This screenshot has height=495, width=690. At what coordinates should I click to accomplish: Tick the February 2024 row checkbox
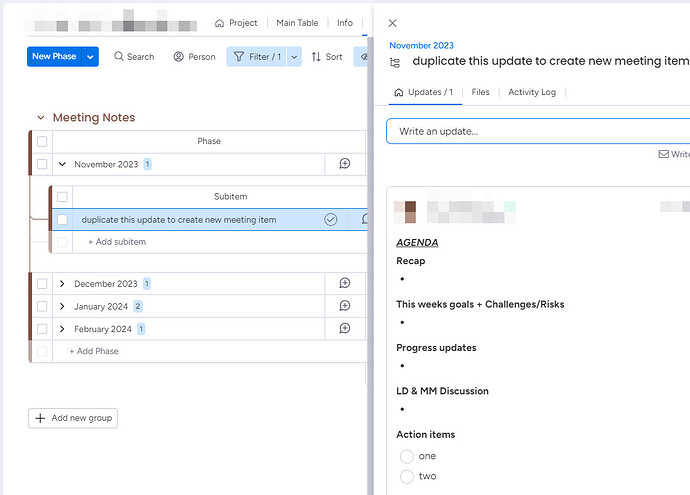coord(42,329)
